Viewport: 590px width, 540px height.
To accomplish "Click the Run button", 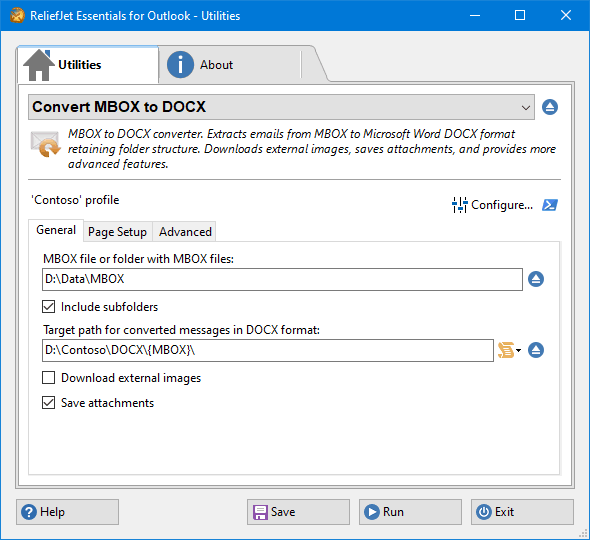I will (x=410, y=512).
